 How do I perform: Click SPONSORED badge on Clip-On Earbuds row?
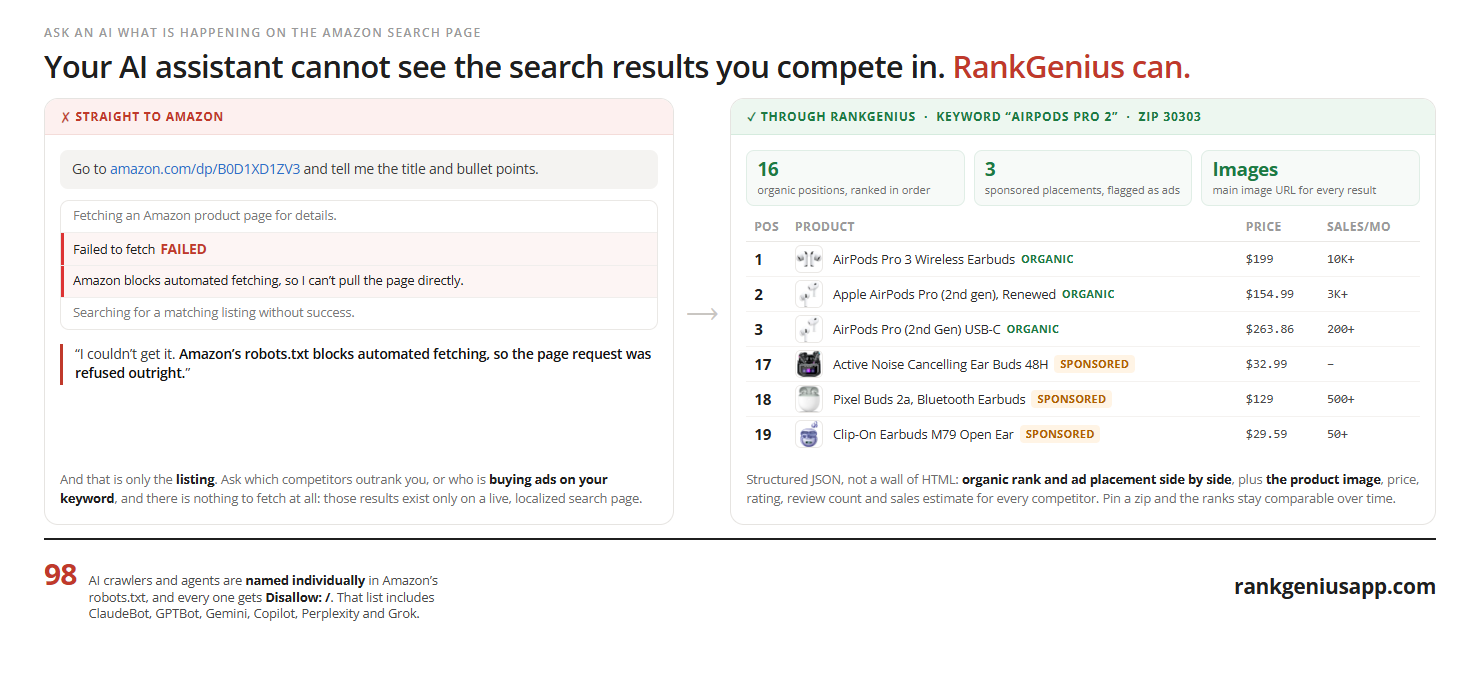pos(1060,434)
